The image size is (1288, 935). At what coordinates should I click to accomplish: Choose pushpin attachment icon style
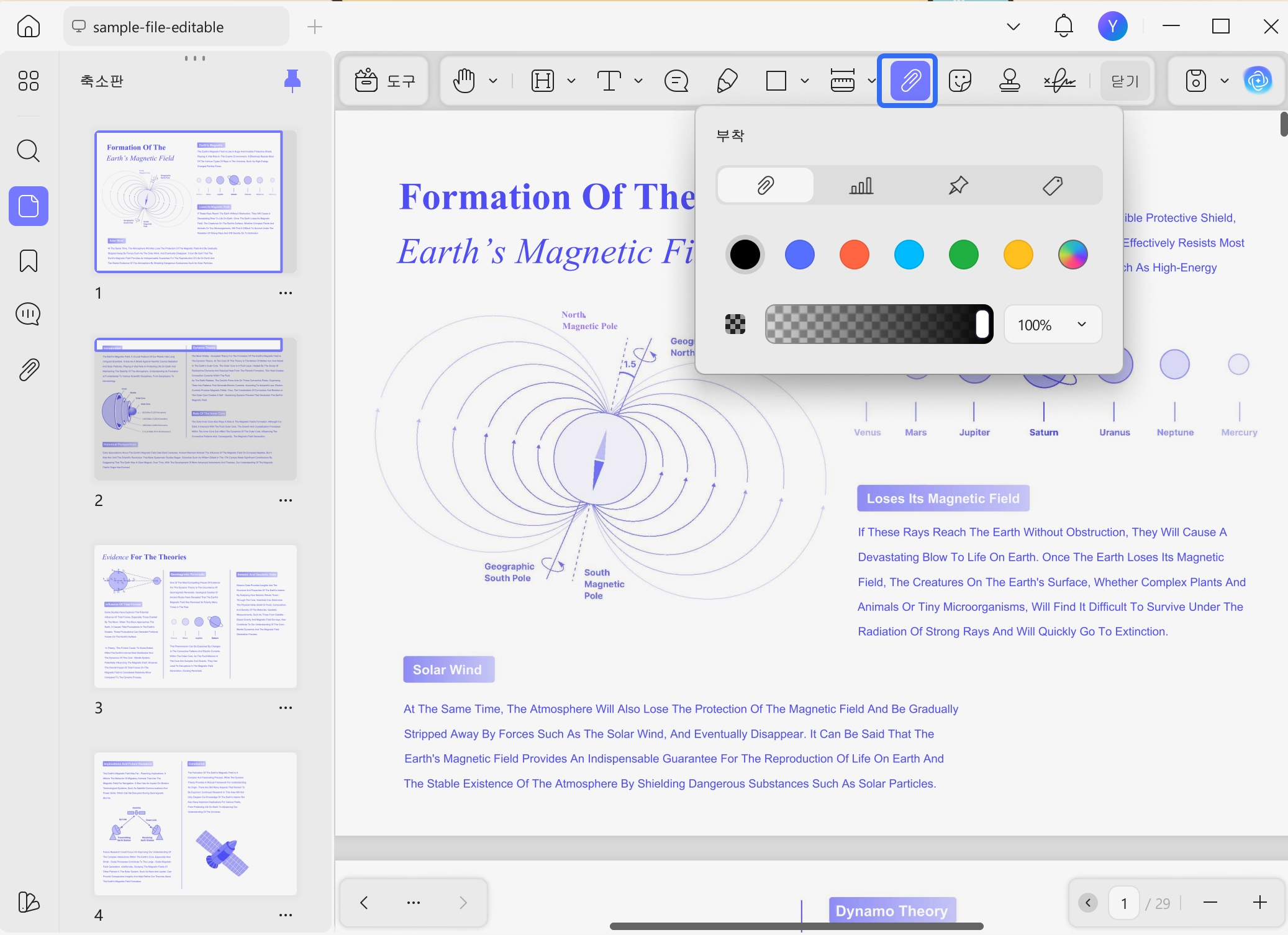click(958, 185)
